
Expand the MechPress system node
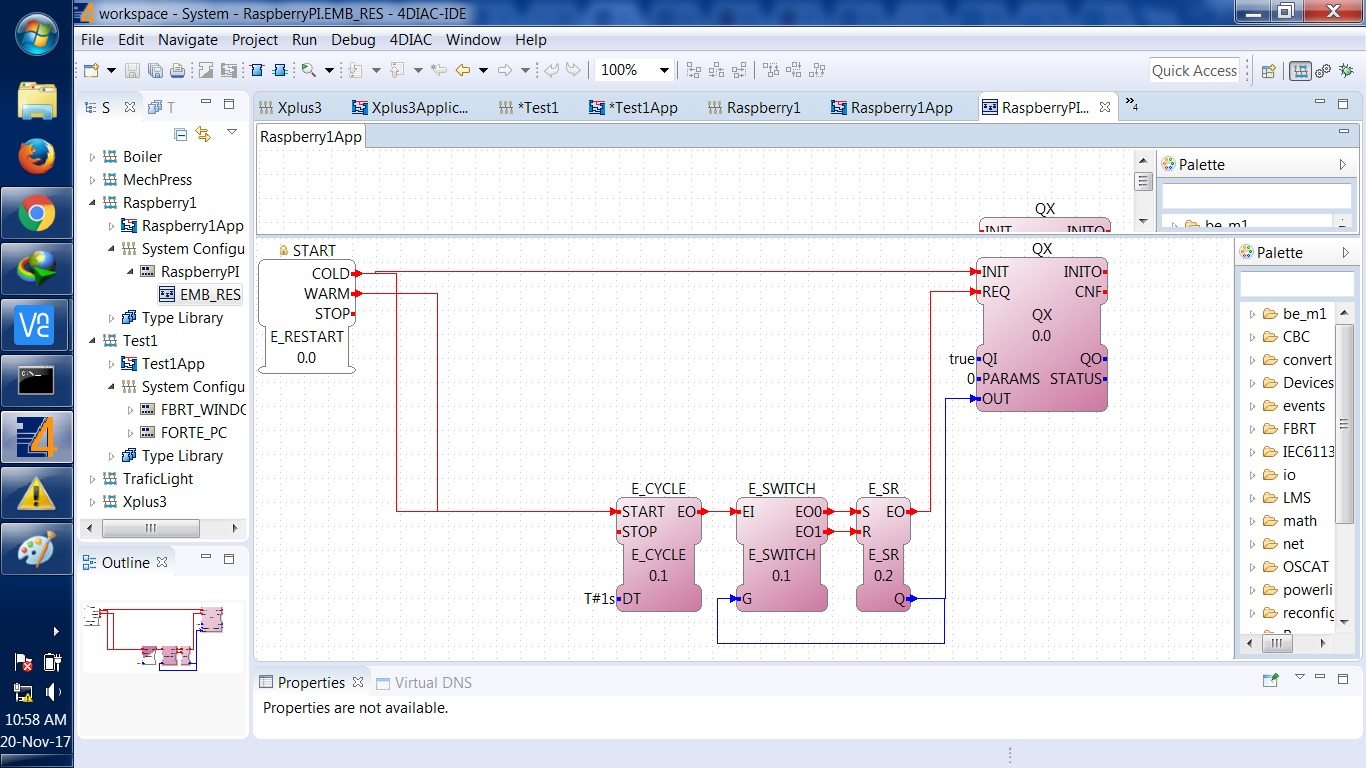(x=93, y=180)
